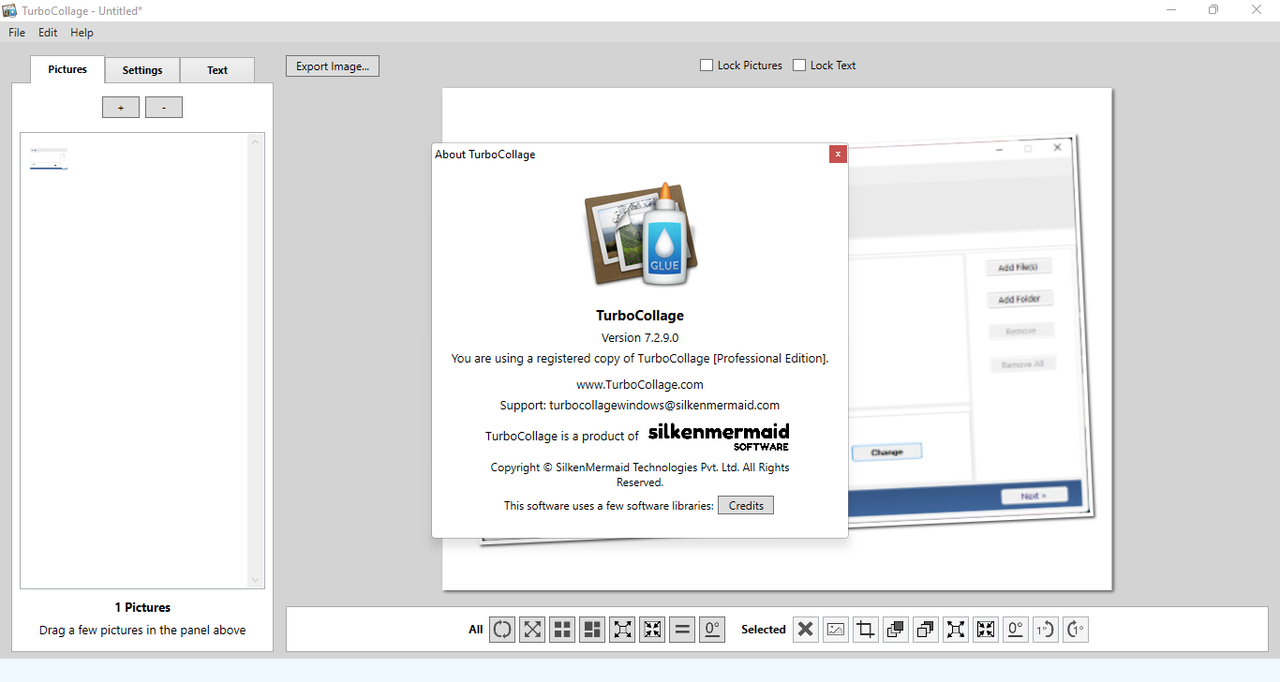Click the All shuffle circular-arrows icon
Image resolution: width=1280 pixels, height=682 pixels.
502,629
